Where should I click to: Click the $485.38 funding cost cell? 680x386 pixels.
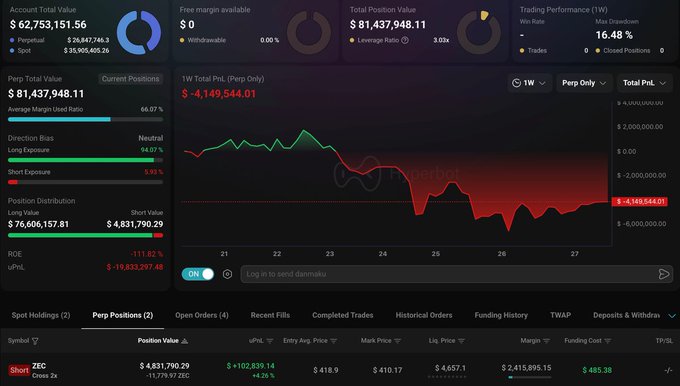(x=597, y=370)
